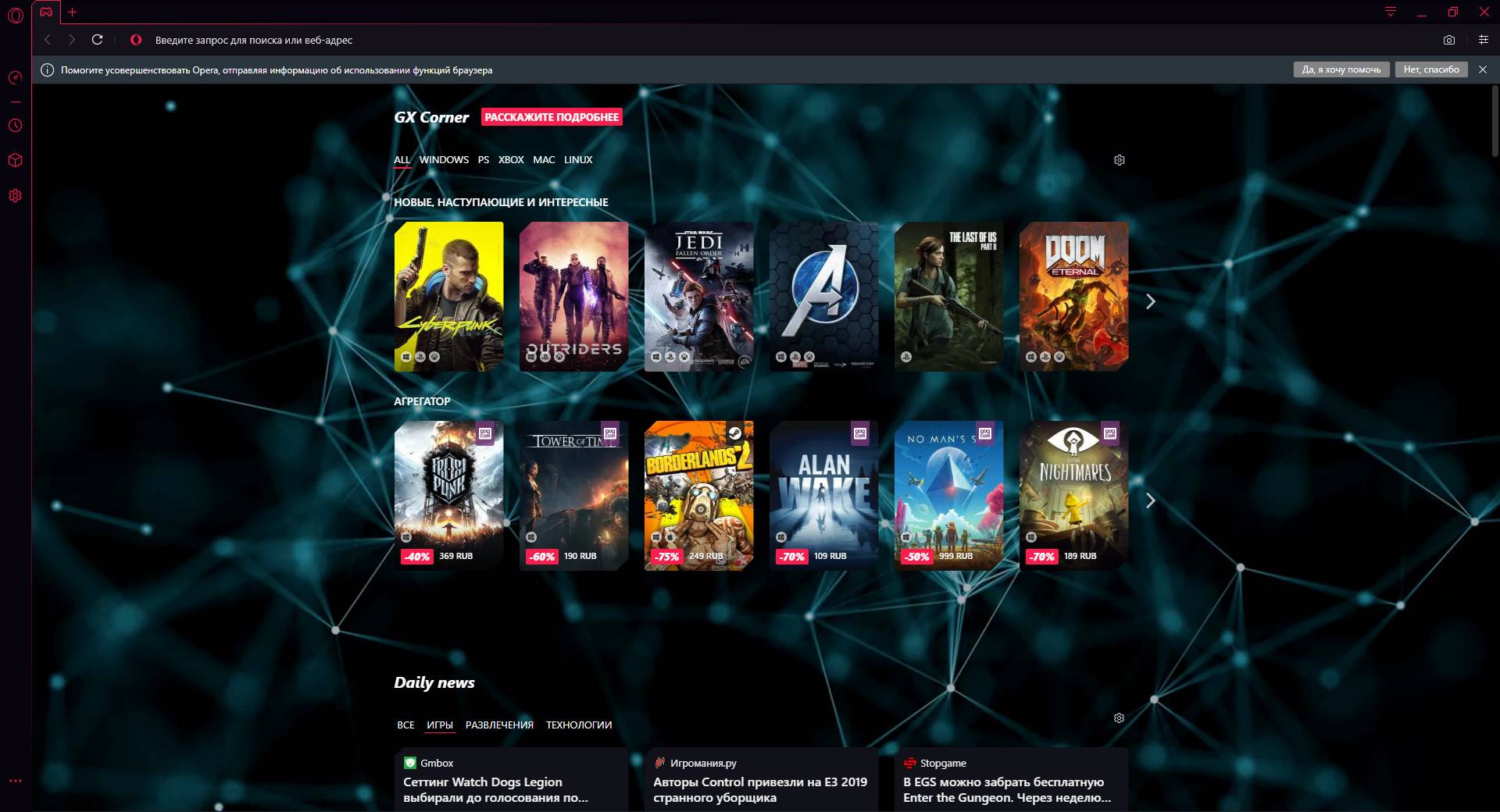Open No Man's Sky deal card
Image resolution: width=1500 pixels, height=812 pixels.
tap(949, 496)
